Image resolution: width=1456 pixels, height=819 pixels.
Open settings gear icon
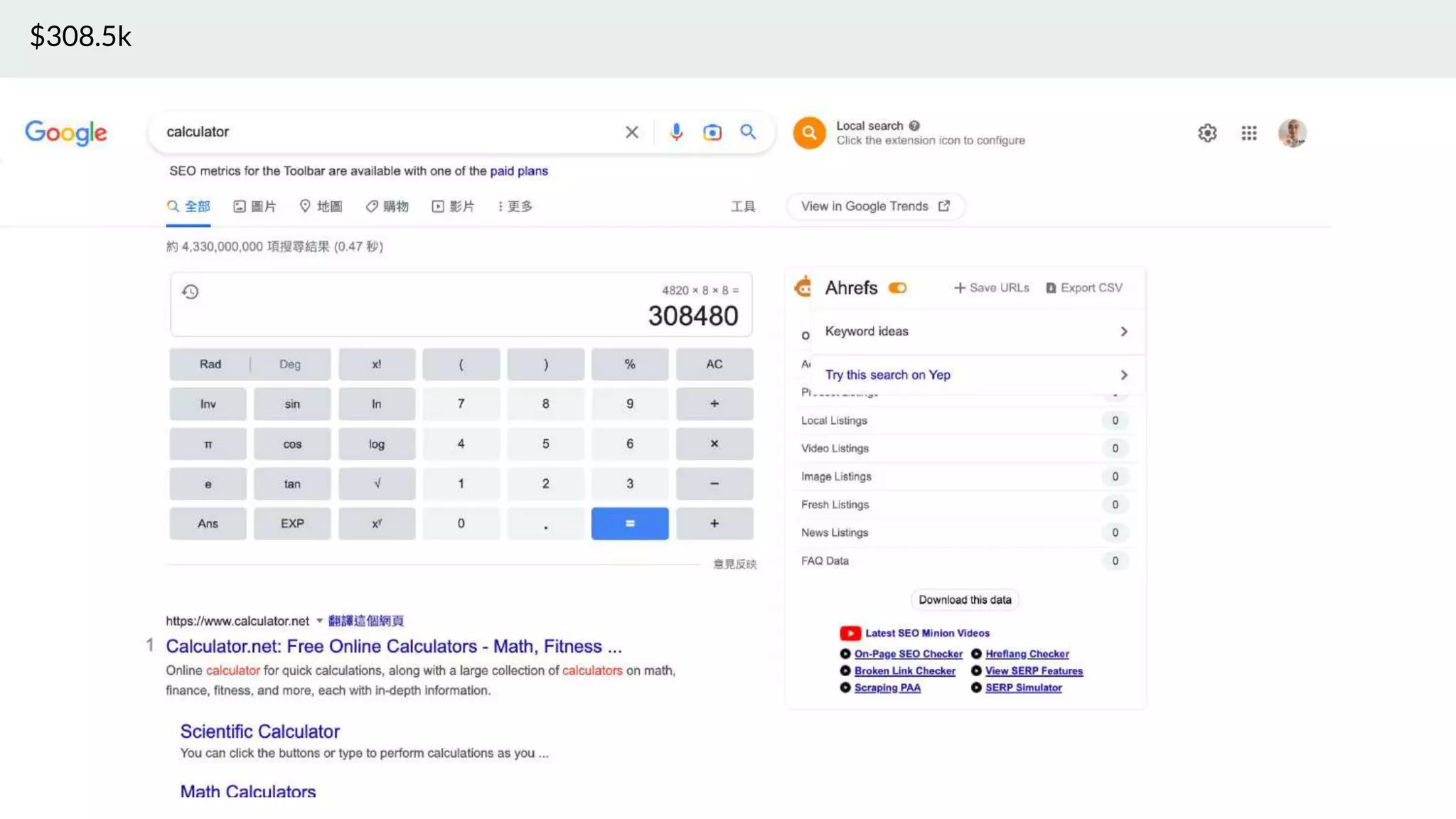click(1207, 133)
